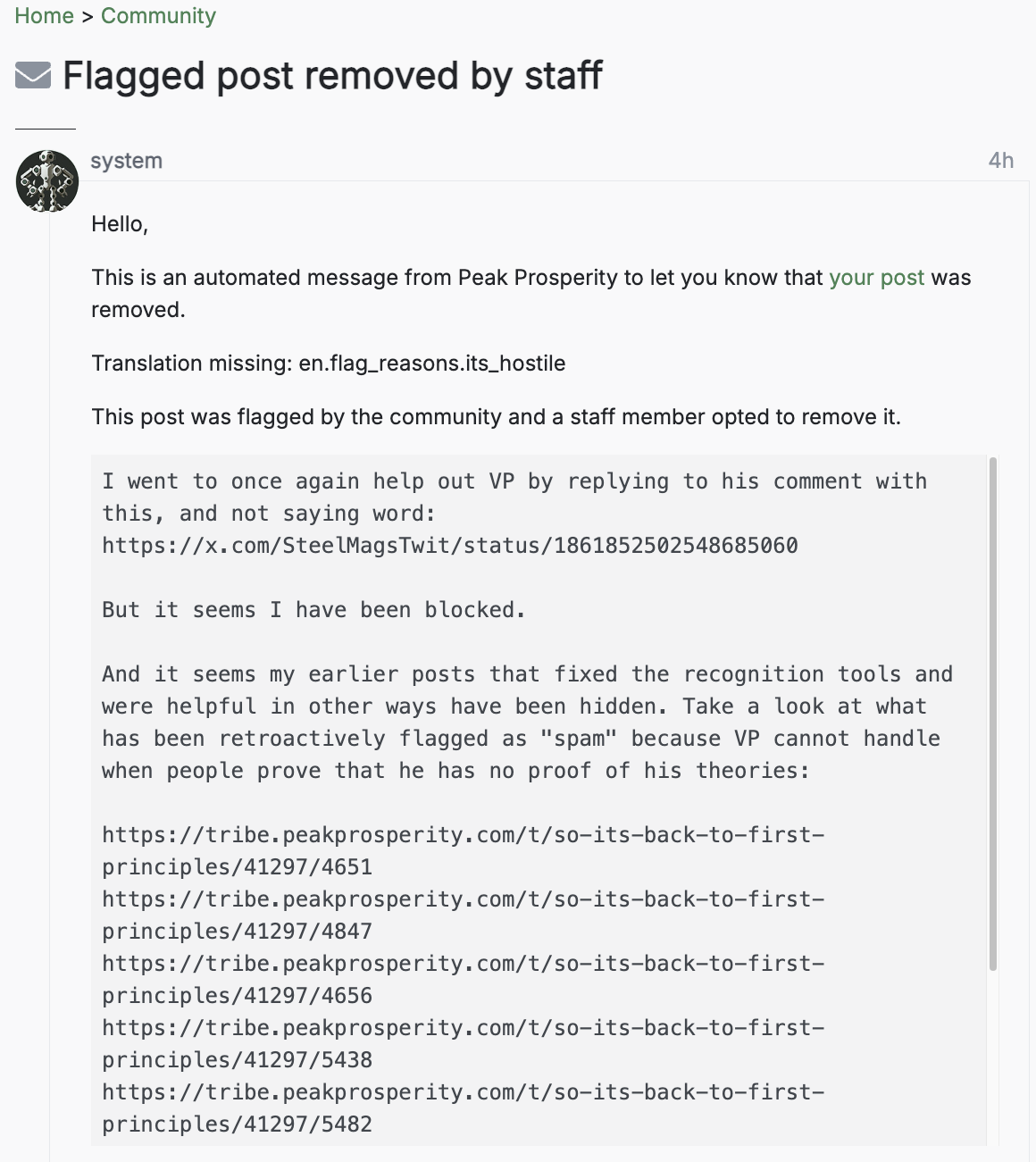This screenshot has height=1162, width=1036.
Task: Go to the Home breadcrumb
Action: pyautogui.click(x=44, y=16)
